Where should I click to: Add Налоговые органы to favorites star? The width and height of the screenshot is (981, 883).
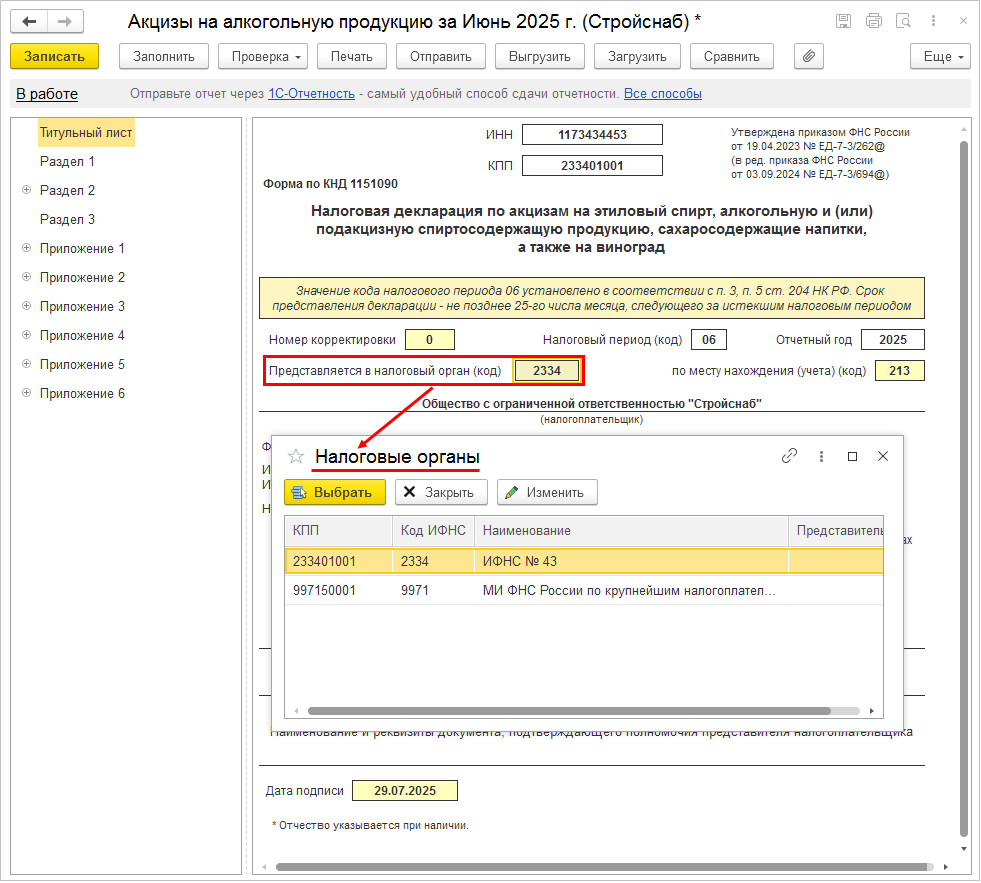pos(295,456)
